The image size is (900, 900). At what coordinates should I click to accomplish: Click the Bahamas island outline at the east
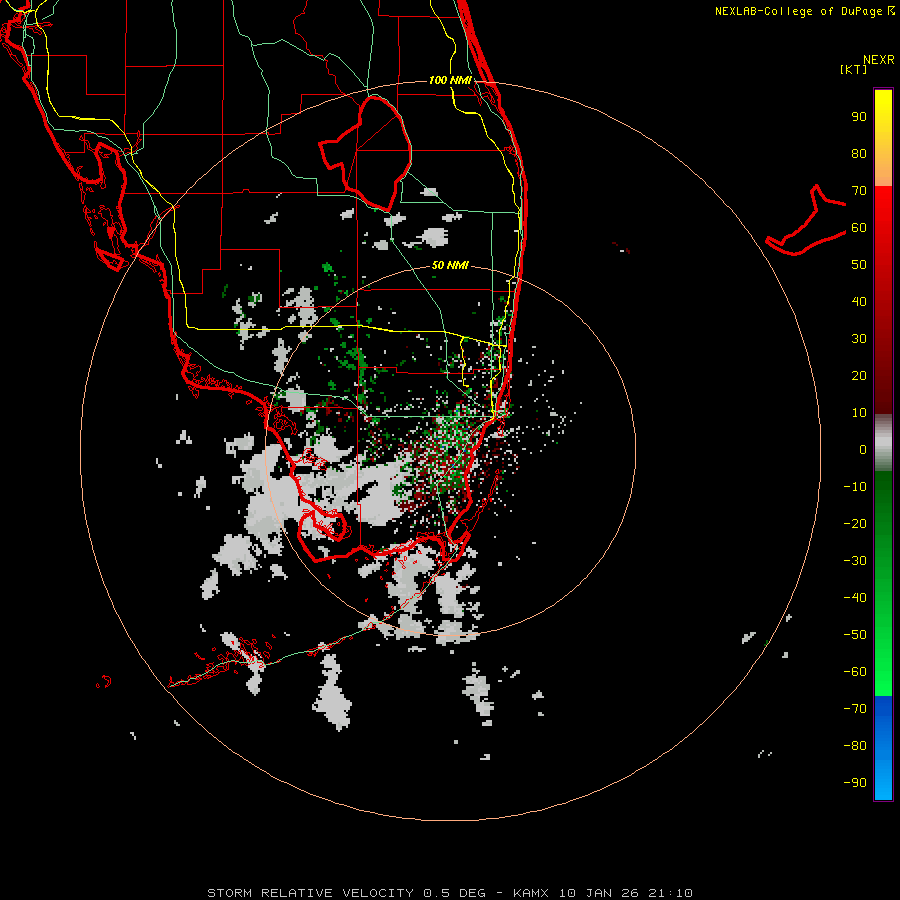coord(805,220)
